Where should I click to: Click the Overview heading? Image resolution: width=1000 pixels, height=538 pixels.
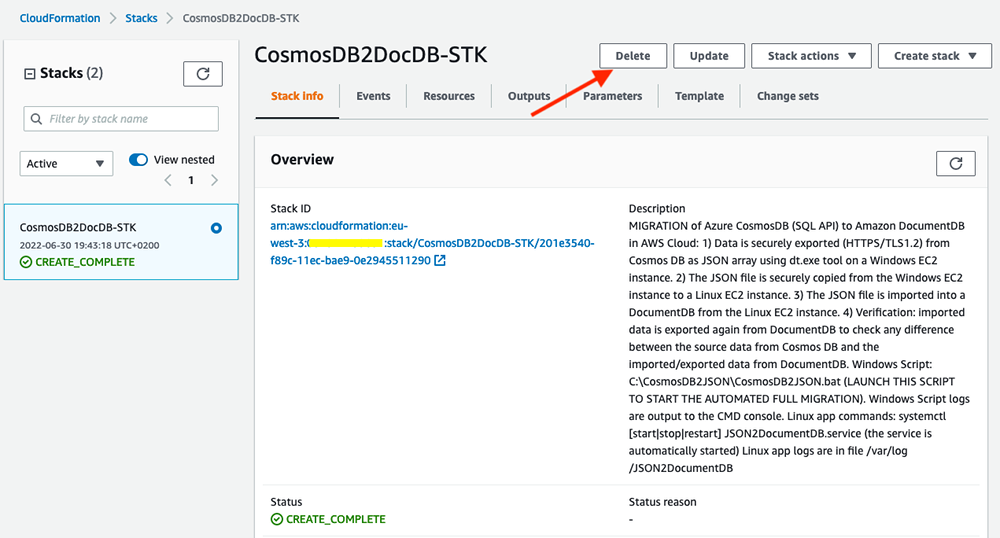coord(302,159)
